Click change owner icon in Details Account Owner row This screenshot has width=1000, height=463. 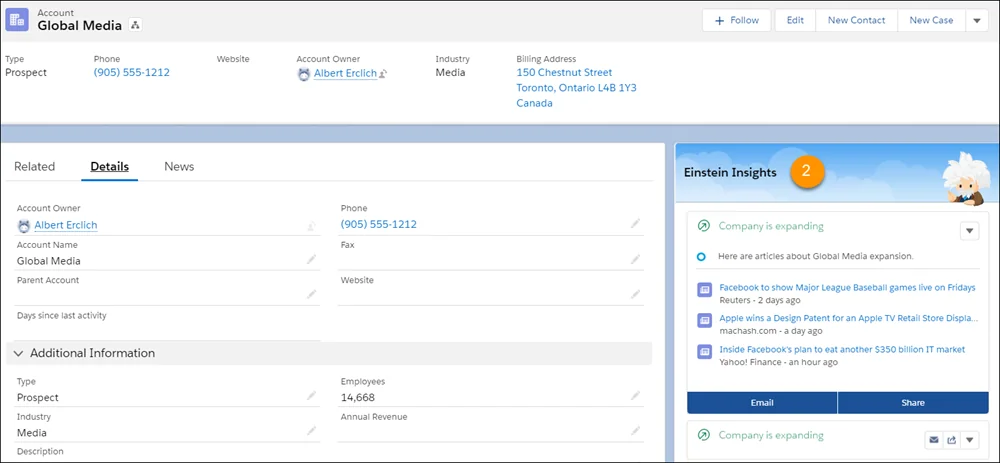(312, 225)
